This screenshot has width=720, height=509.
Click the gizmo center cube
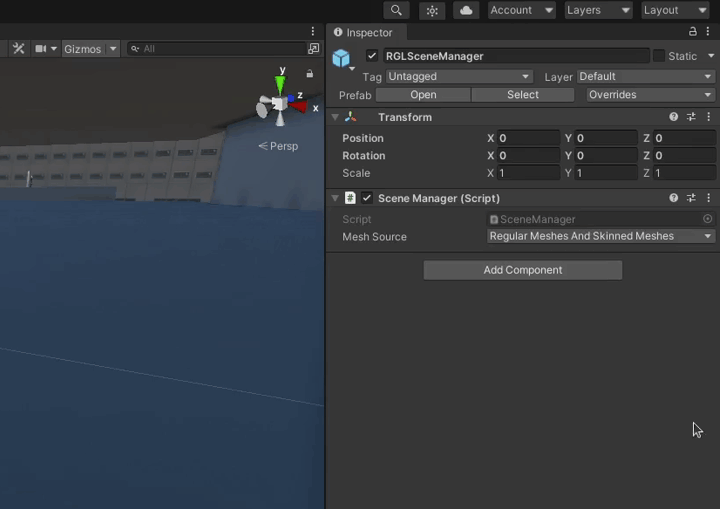coord(278,104)
